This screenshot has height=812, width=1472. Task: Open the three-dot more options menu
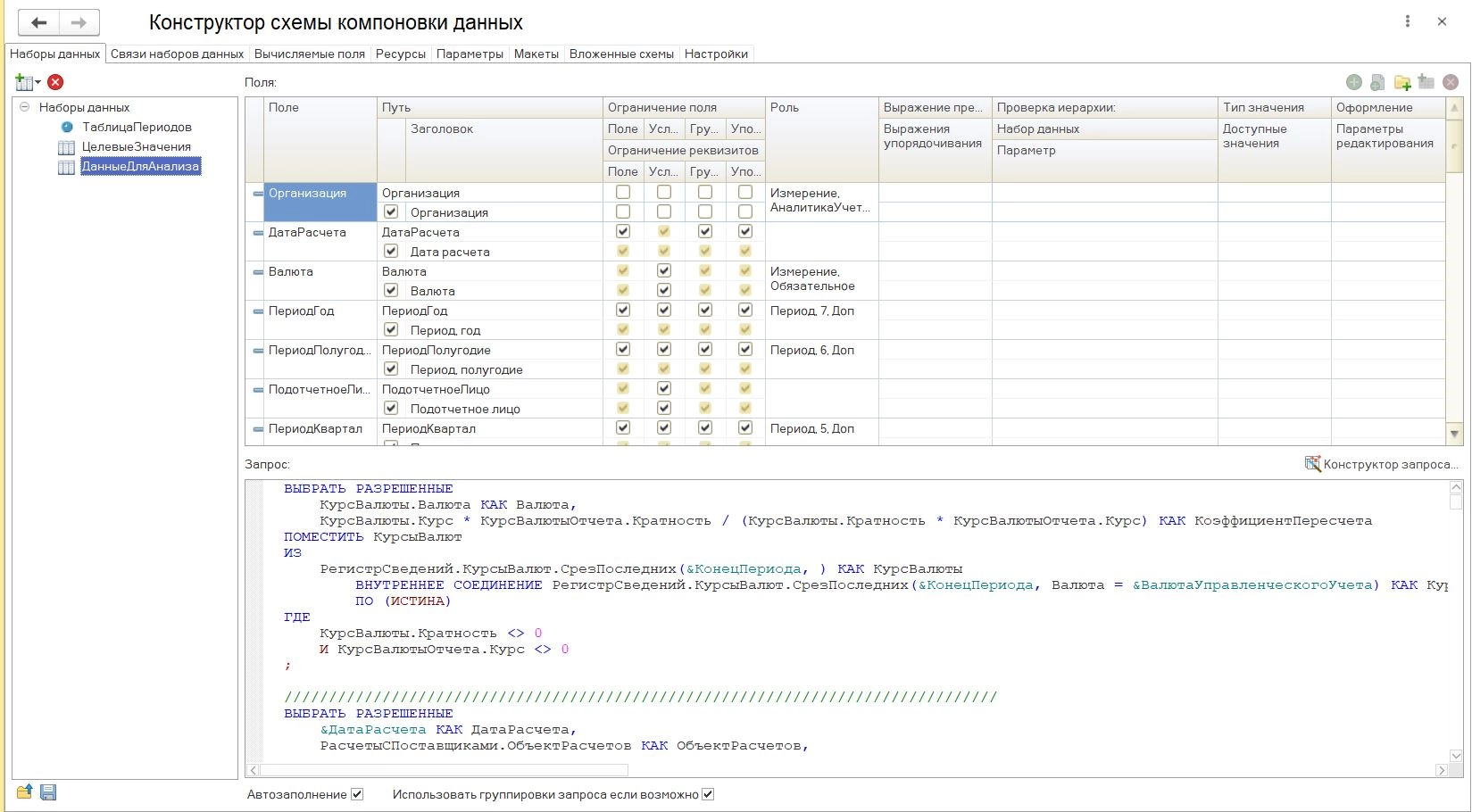click(1408, 21)
